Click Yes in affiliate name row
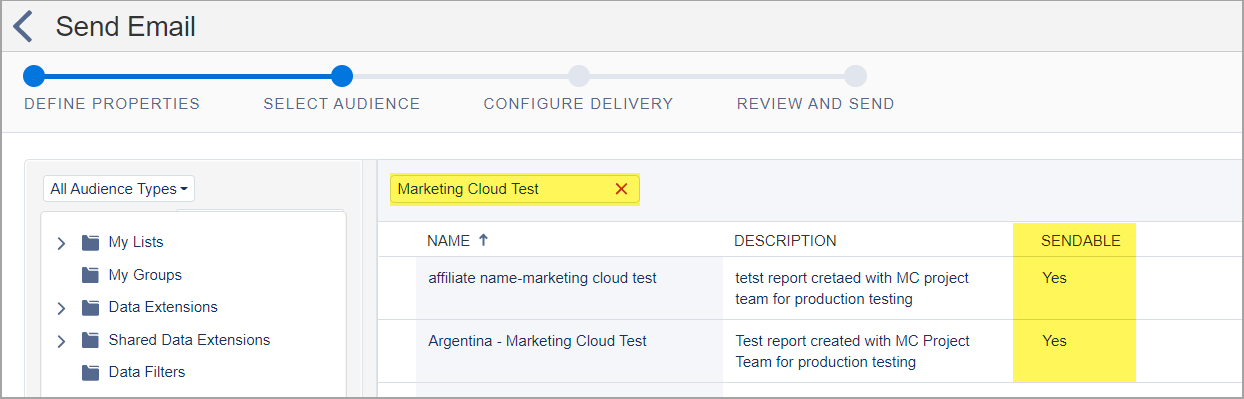 [x=1054, y=278]
